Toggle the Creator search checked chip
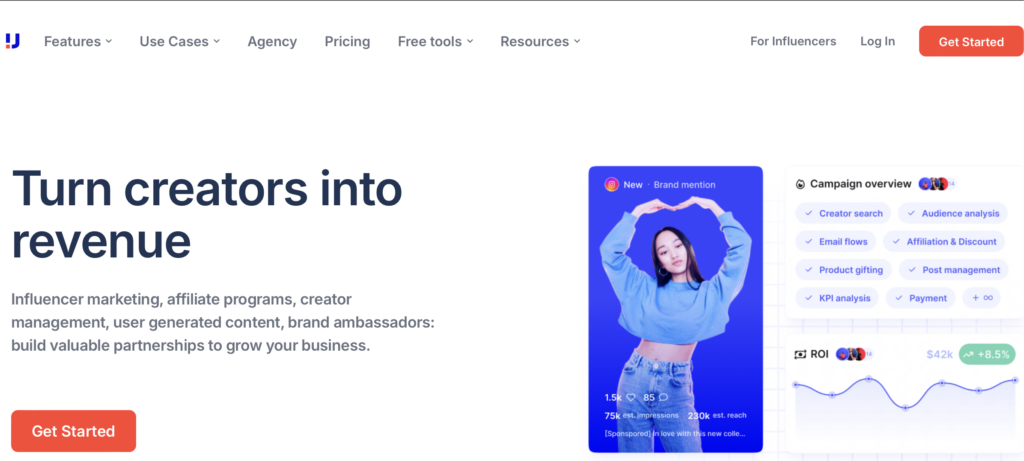 point(843,214)
